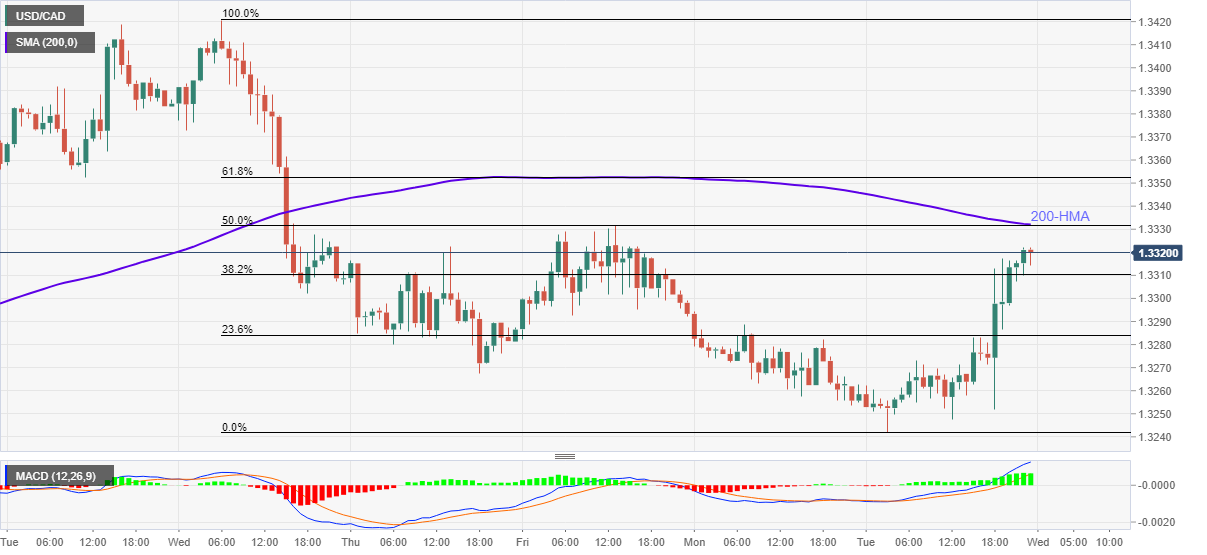Screen dimensions: 1207x555
Task: Click the 0.0% Fibonacci level label
Action: tap(234, 427)
